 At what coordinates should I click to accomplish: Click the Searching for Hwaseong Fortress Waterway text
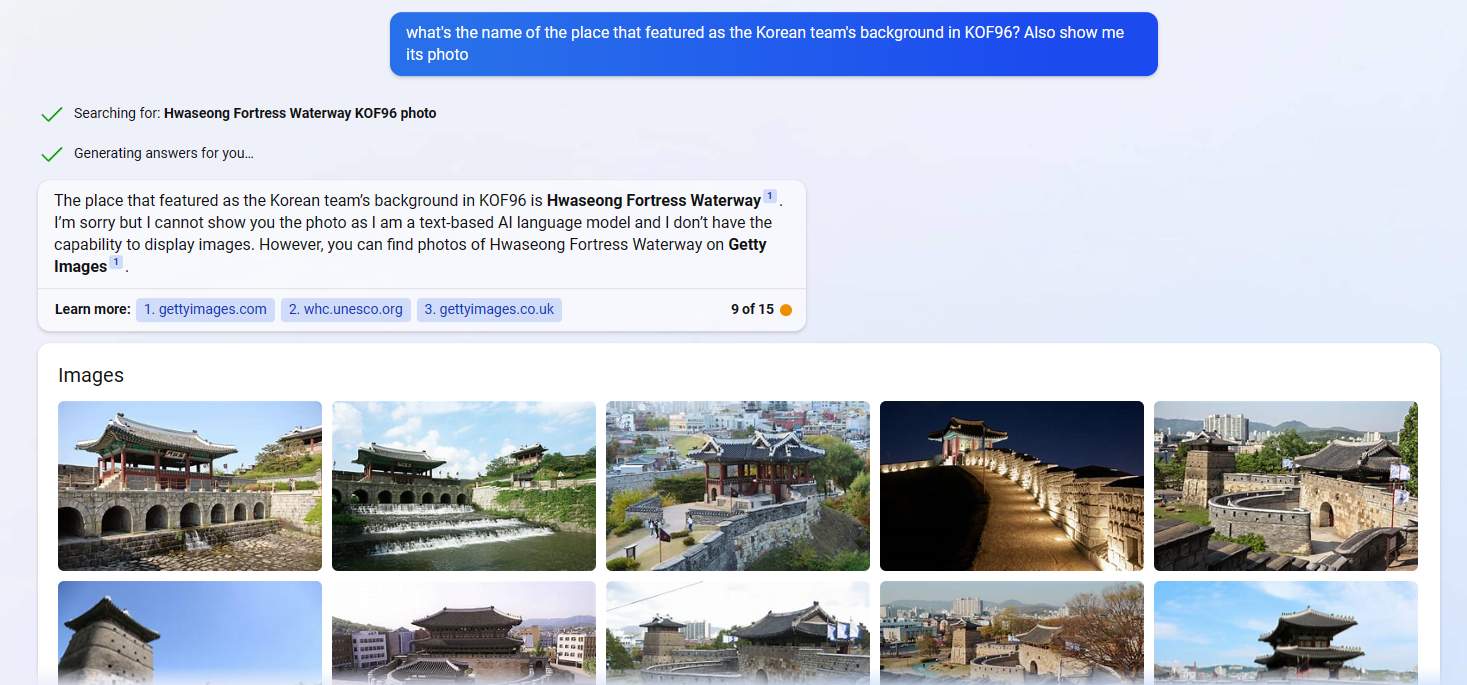coord(255,114)
